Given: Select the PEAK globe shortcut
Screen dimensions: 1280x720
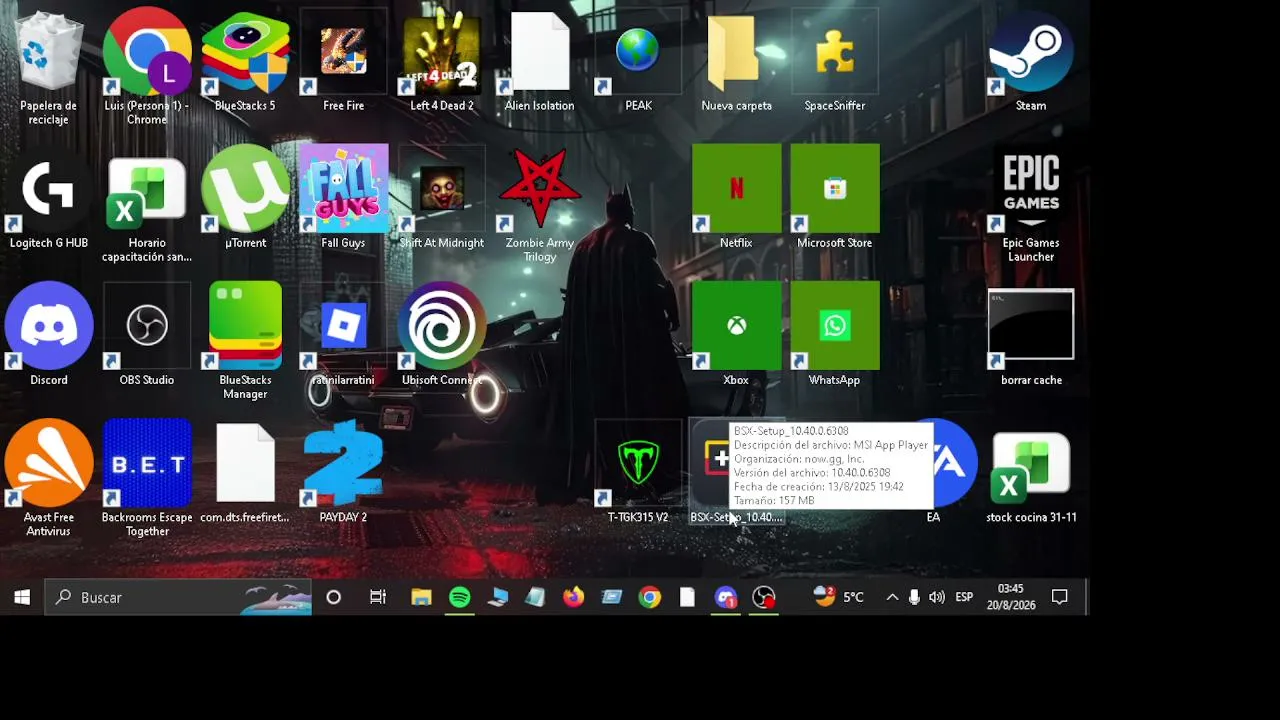Looking at the screenshot, I should click(638, 60).
